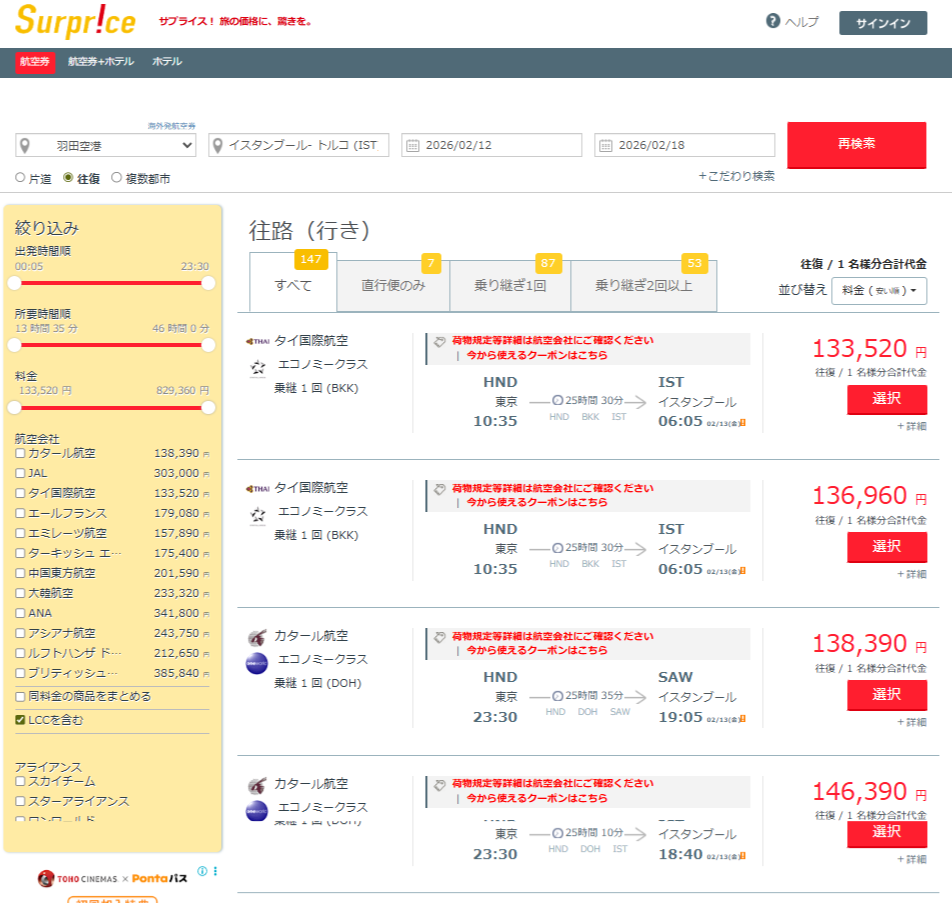Viewport: 952px width, 903px height.
Task: Switch to the ホテル nav tab
Action: coord(167,62)
